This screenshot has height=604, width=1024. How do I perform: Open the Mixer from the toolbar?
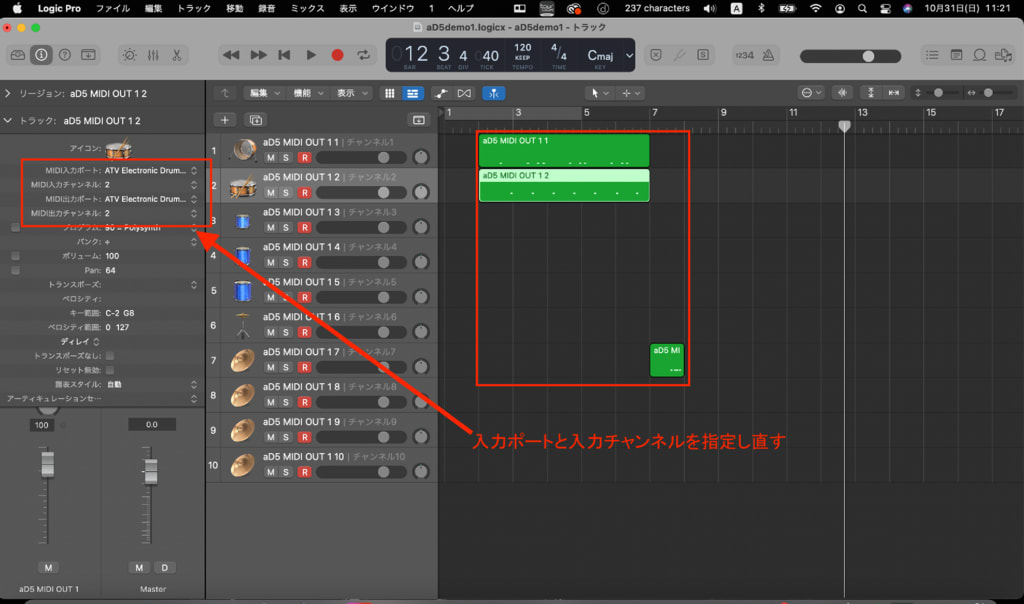(154, 55)
